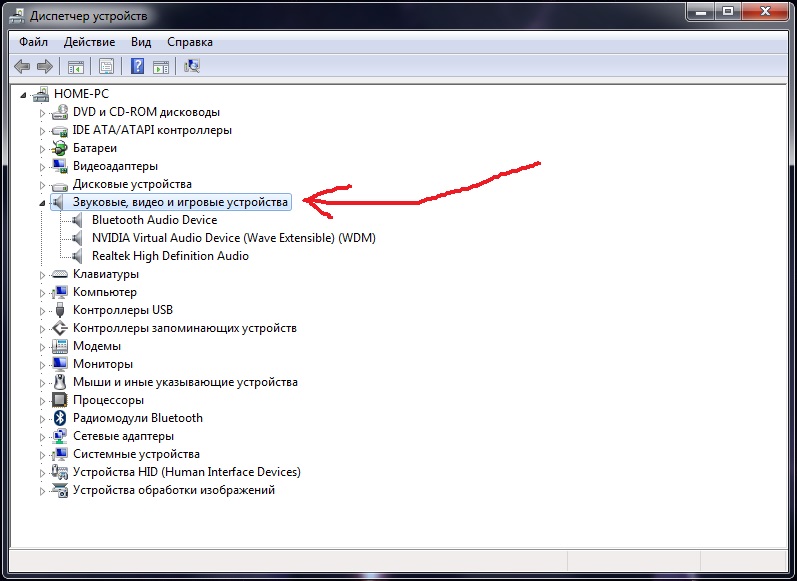Open the Файл menu

click(34, 42)
